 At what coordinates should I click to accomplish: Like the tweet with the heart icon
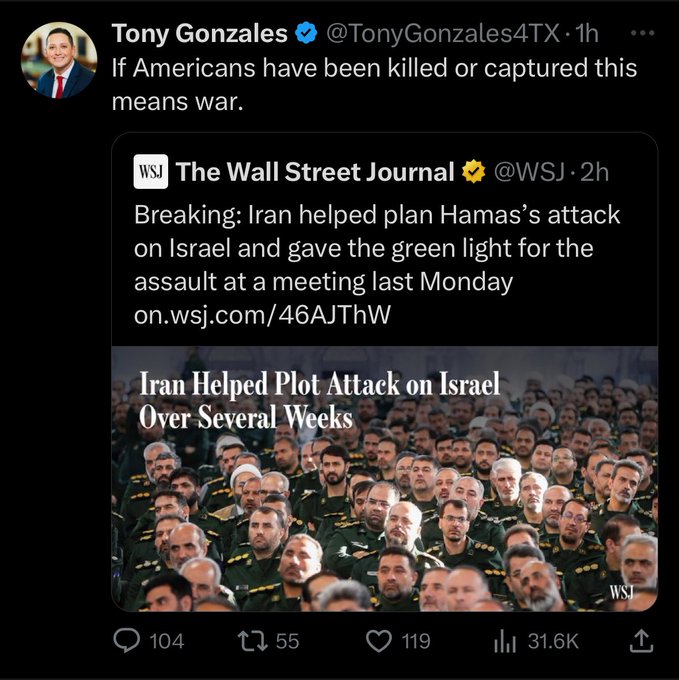point(378,641)
